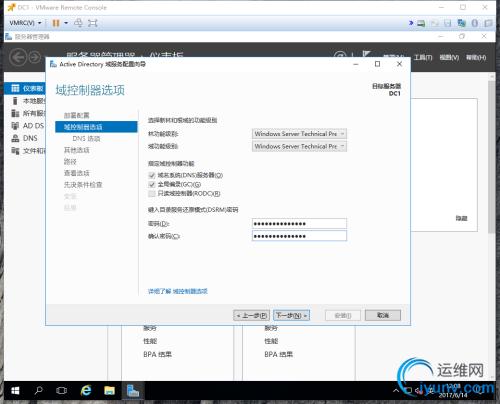The height and width of the screenshot is (404, 500).
Task: Click the notifications flag in Server Manager
Action: (x=367, y=55)
